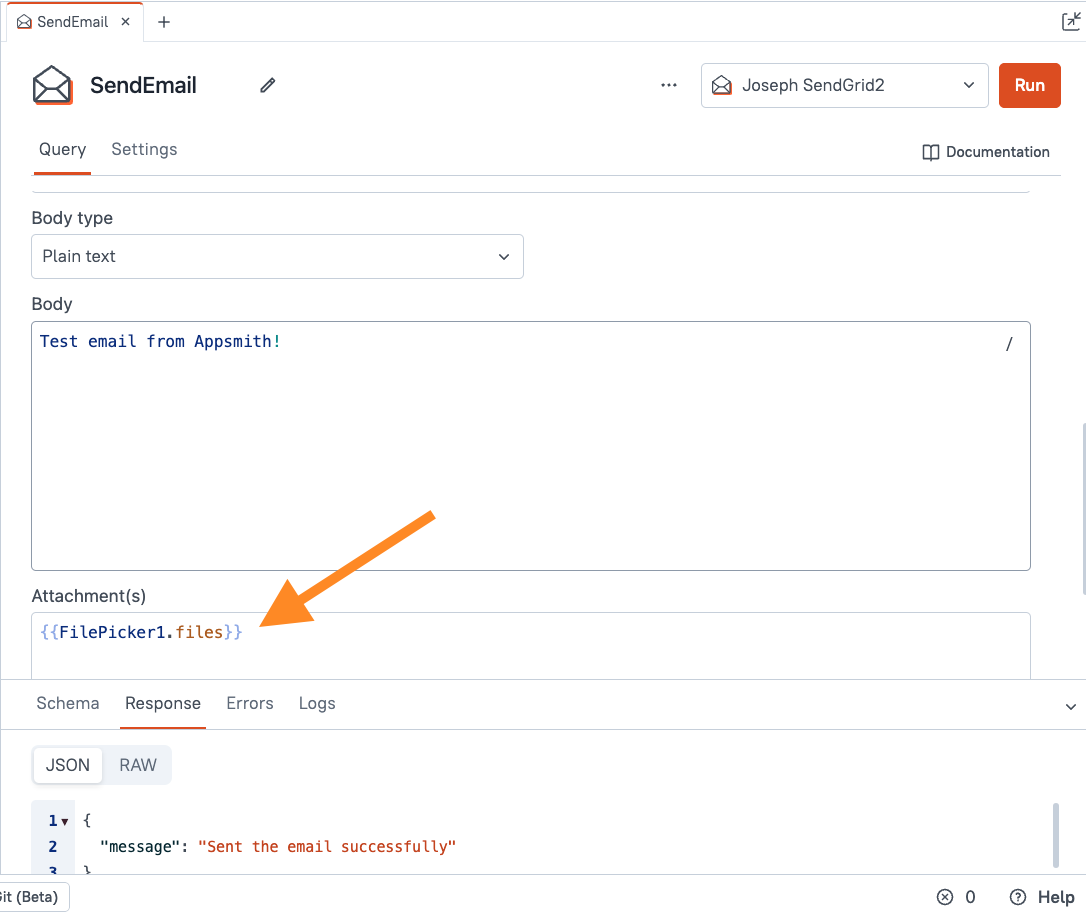Image resolution: width=1086 pixels, height=916 pixels.
Task: Click the expand-to-canvas icon in top right
Action: tap(1071, 20)
